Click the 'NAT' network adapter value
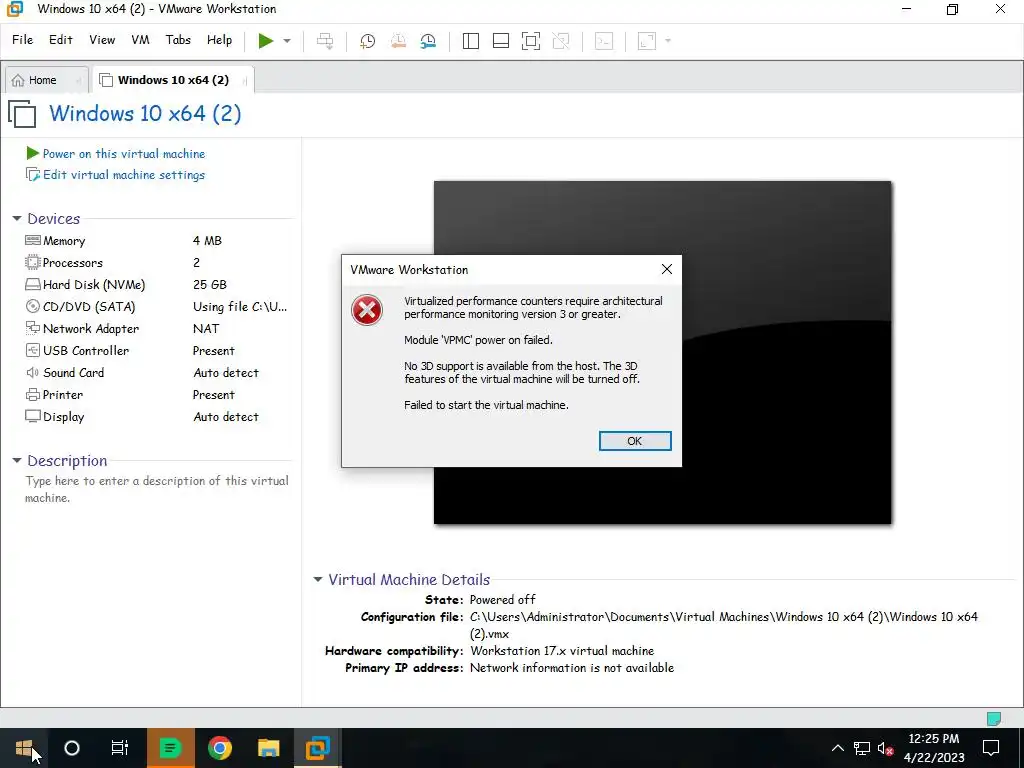The image size is (1024, 768). tap(206, 329)
